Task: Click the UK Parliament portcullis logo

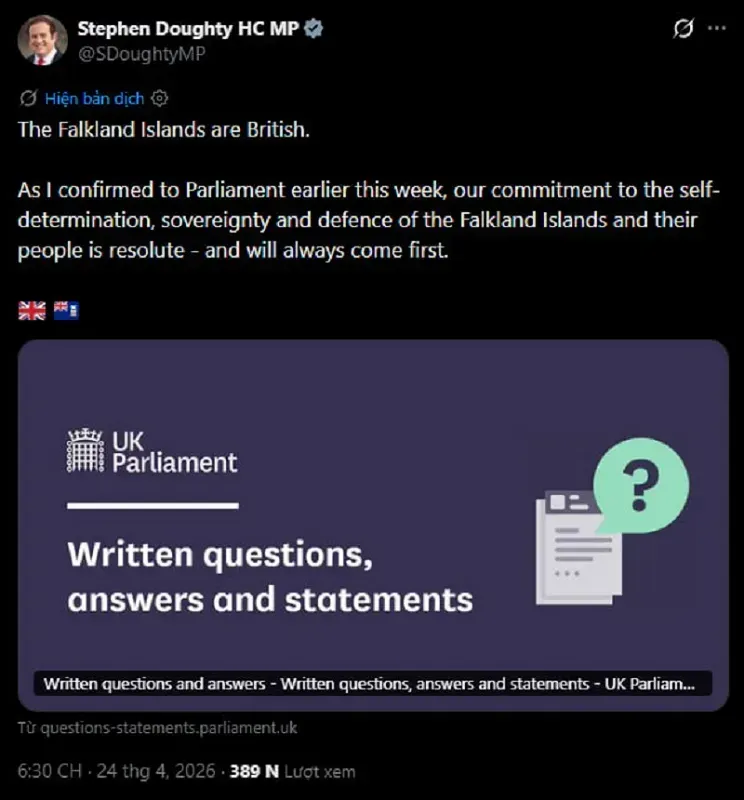Action: click(x=85, y=451)
